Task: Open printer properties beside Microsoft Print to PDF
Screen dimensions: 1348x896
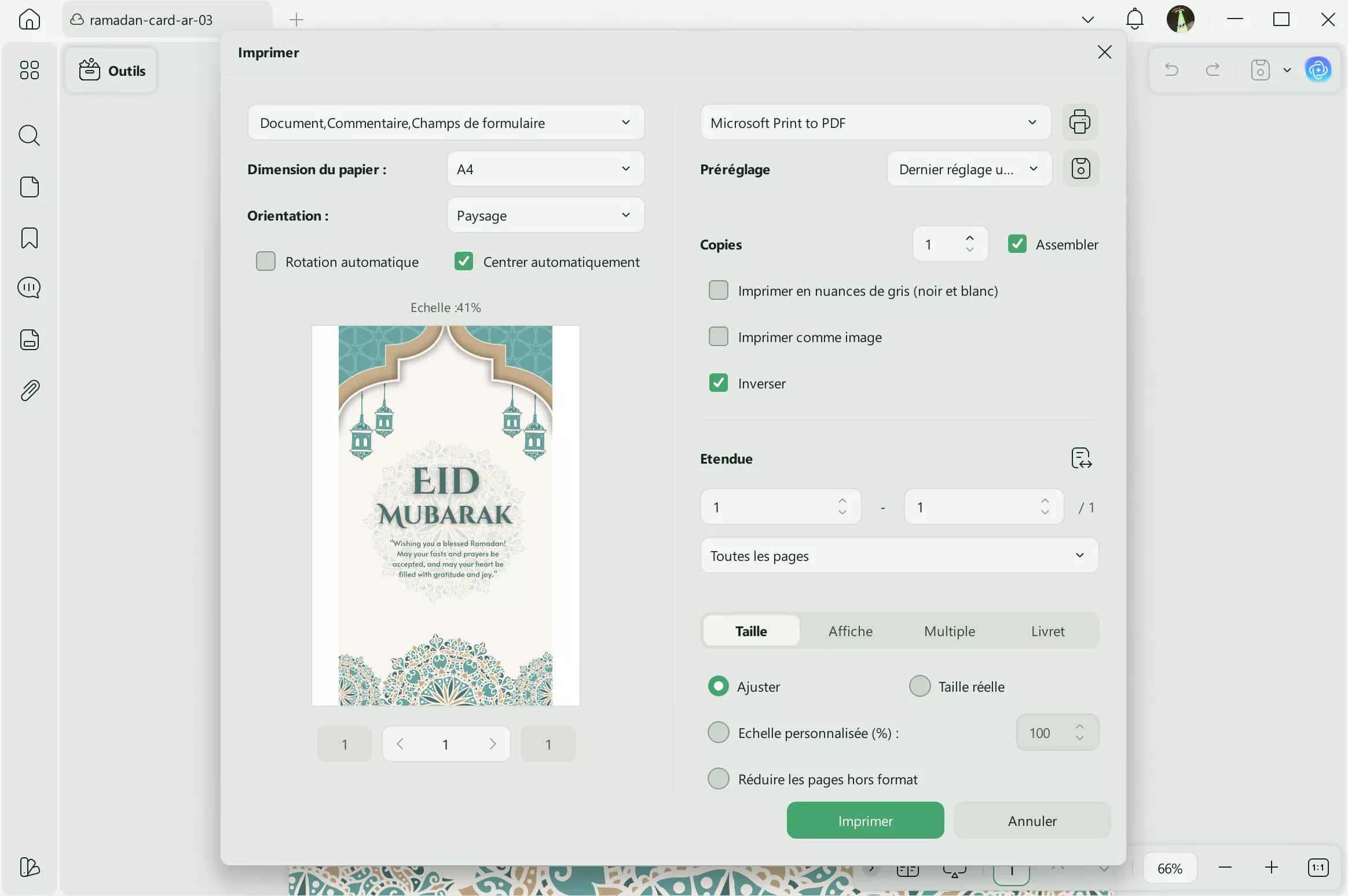Action: 1080,123
